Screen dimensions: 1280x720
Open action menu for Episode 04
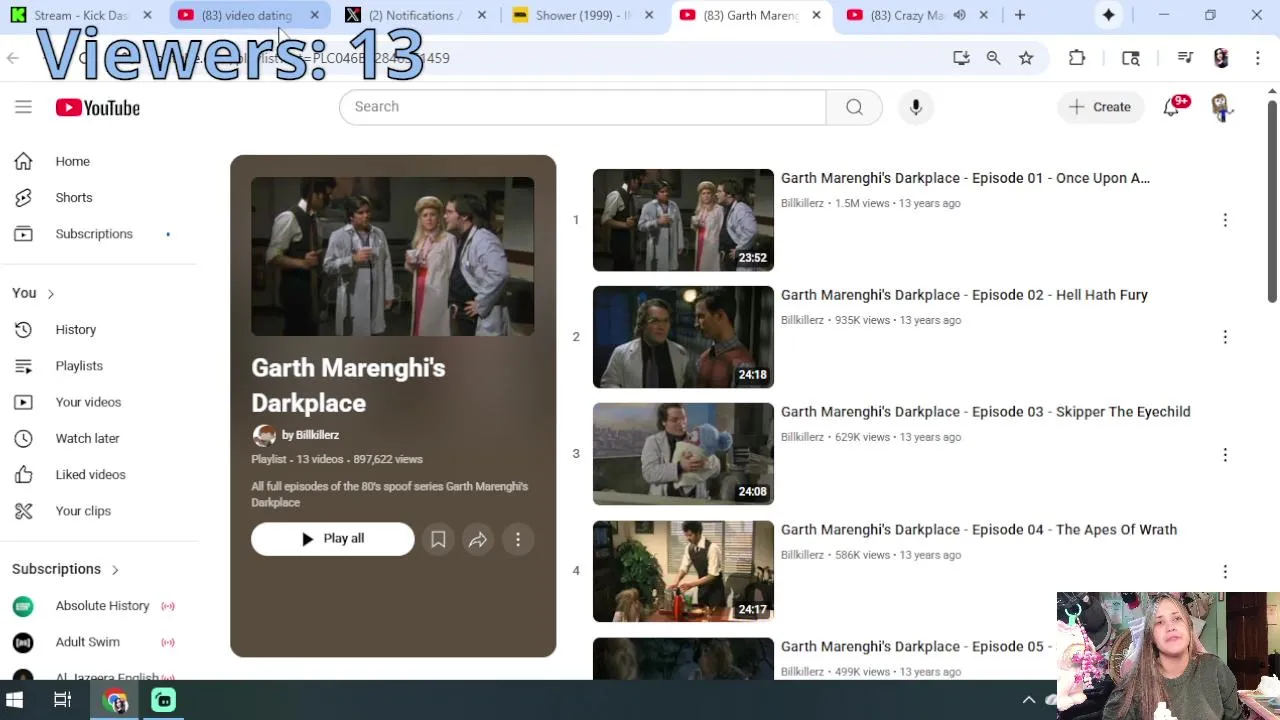1225,571
